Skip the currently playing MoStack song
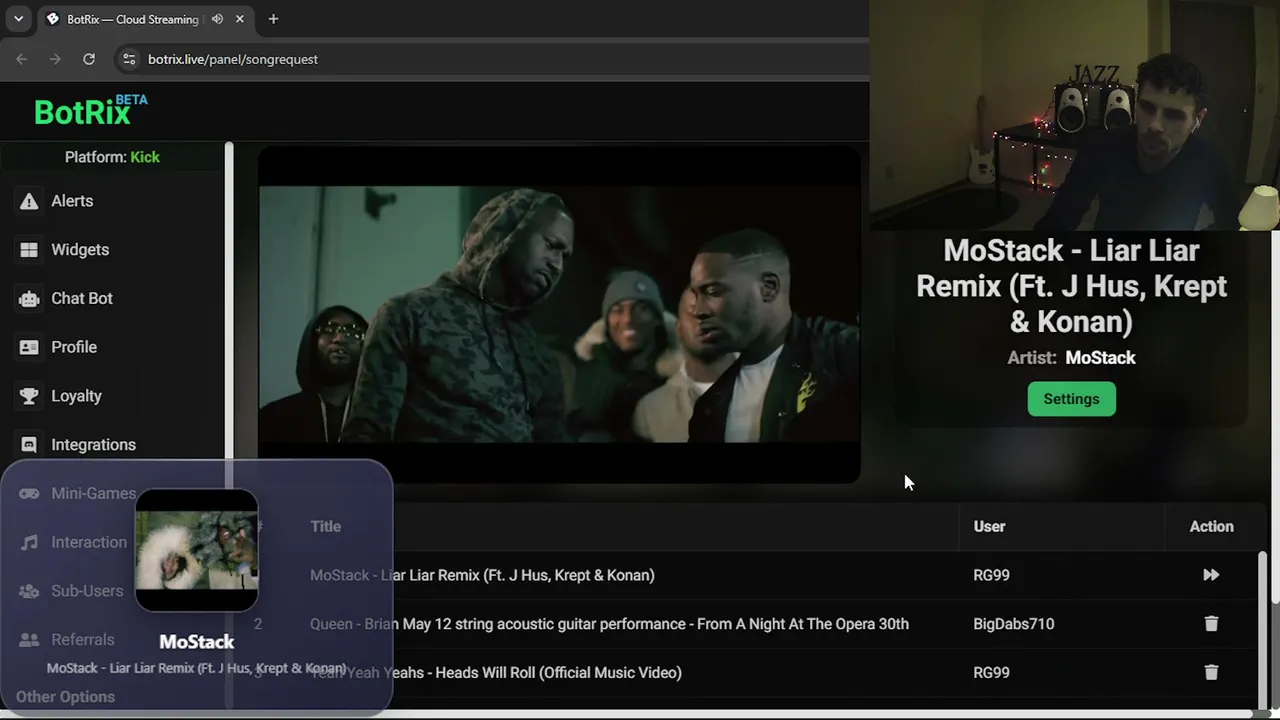 click(x=1211, y=575)
